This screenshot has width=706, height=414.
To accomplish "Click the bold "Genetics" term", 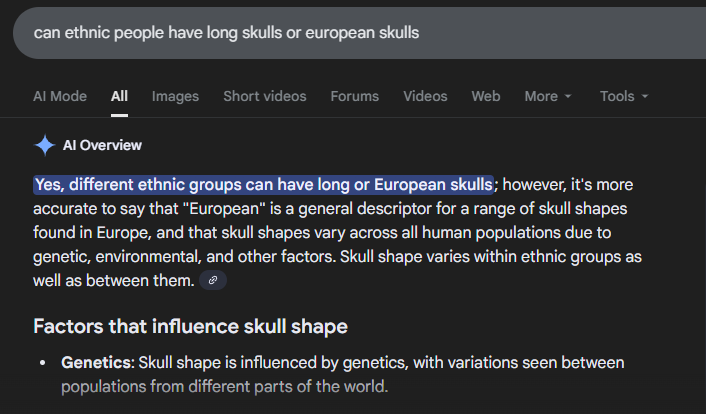I will tap(96, 362).
